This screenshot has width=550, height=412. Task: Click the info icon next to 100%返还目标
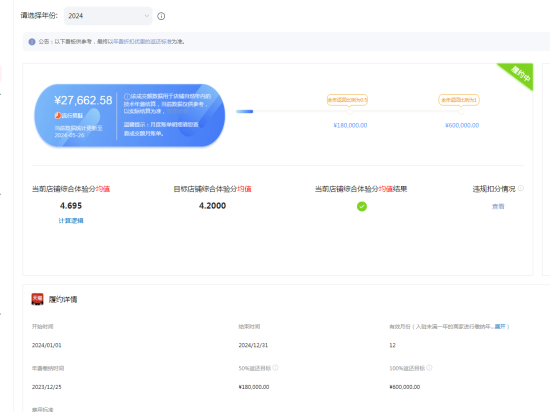tap(429, 368)
